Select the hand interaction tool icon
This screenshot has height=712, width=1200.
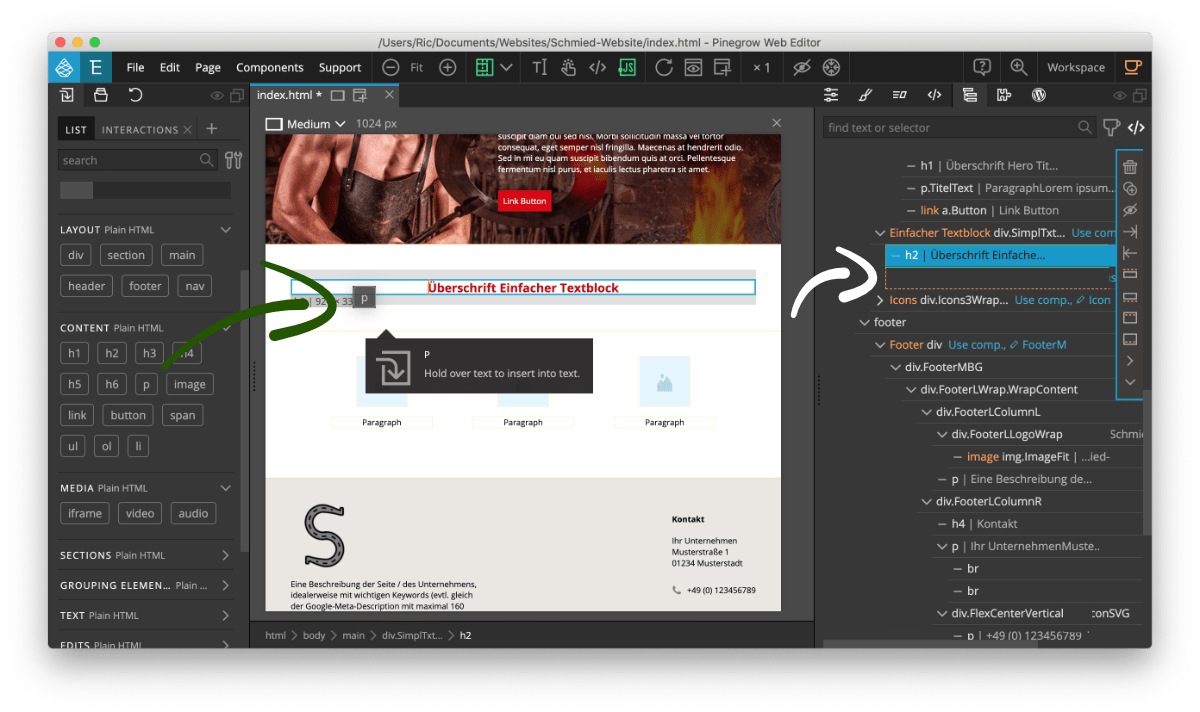pyautogui.click(x=568, y=67)
